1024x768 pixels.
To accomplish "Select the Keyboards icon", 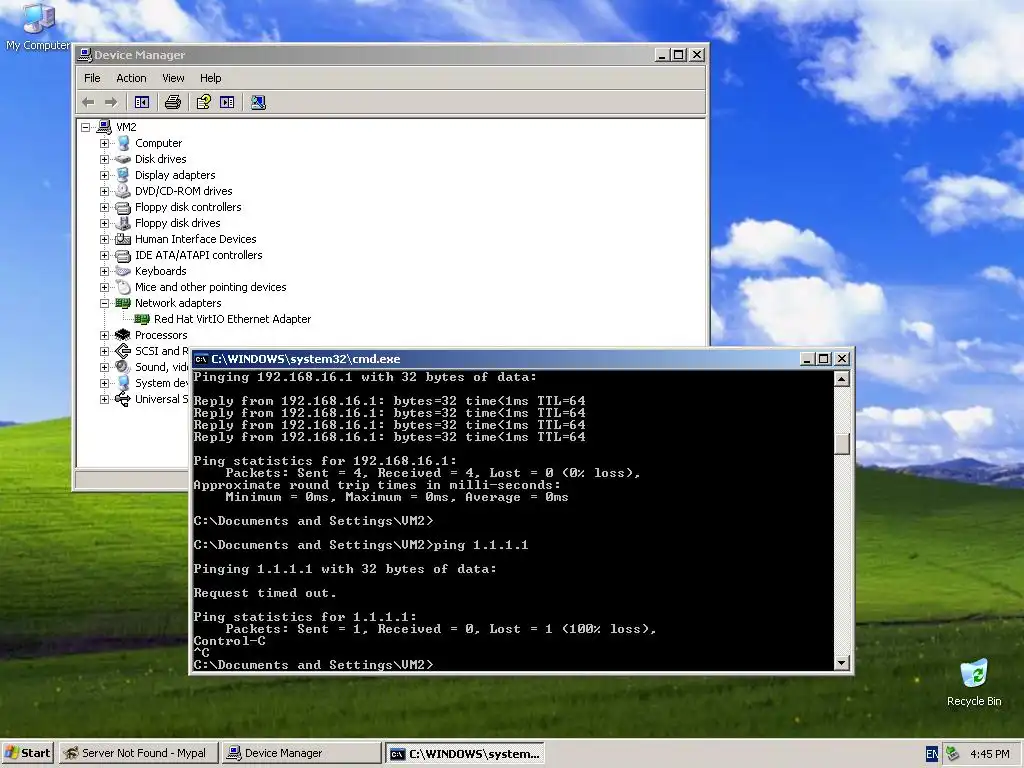I will [x=123, y=271].
